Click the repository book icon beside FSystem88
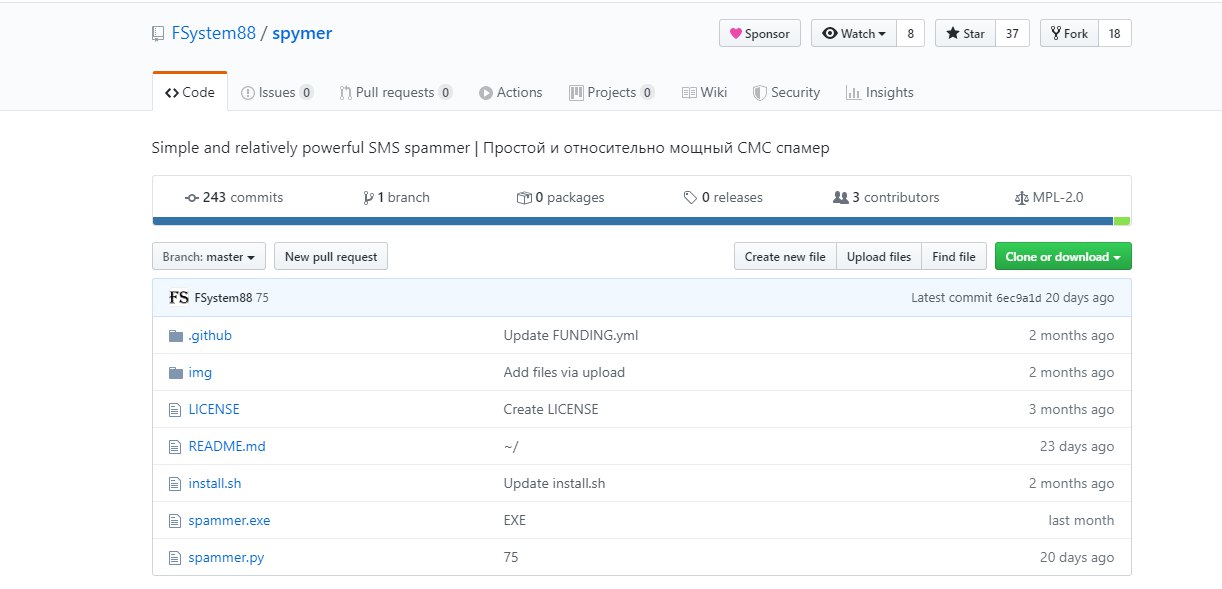The height and width of the screenshot is (589, 1222). coord(157,34)
